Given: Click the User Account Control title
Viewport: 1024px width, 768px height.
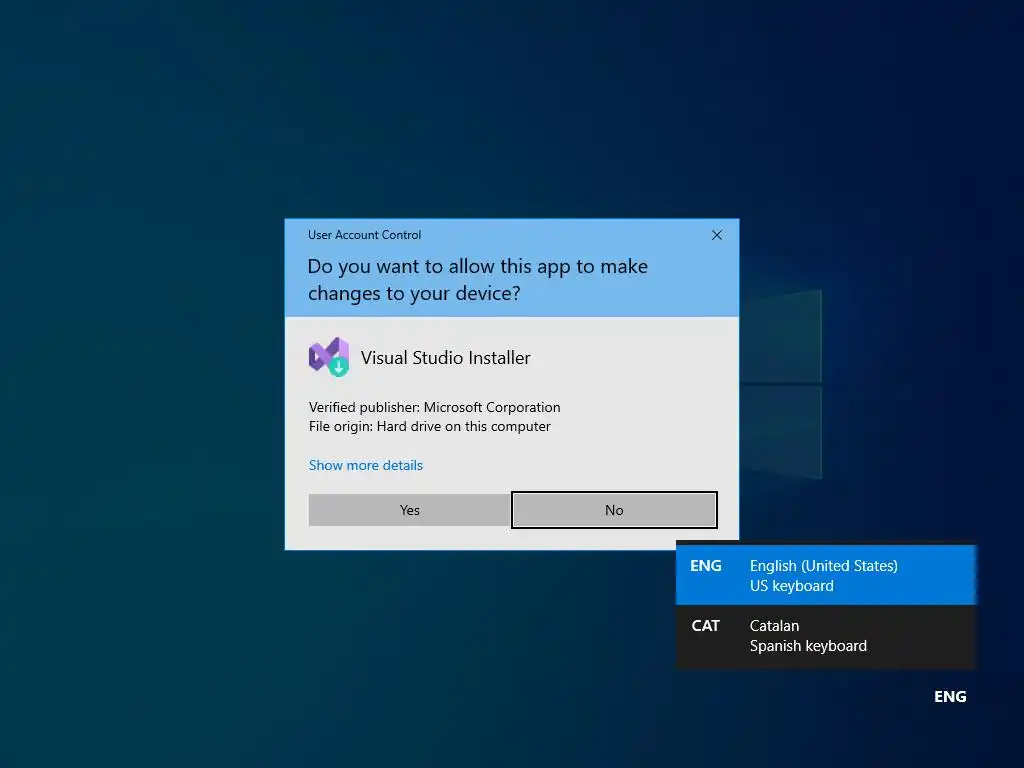Looking at the screenshot, I should pyautogui.click(x=364, y=235).
